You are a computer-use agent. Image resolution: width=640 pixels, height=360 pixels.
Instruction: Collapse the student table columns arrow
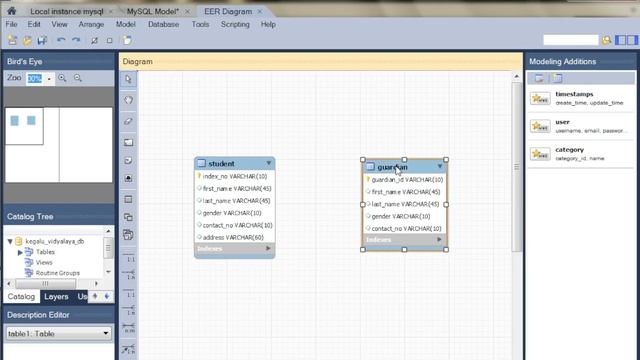[269, 163]
